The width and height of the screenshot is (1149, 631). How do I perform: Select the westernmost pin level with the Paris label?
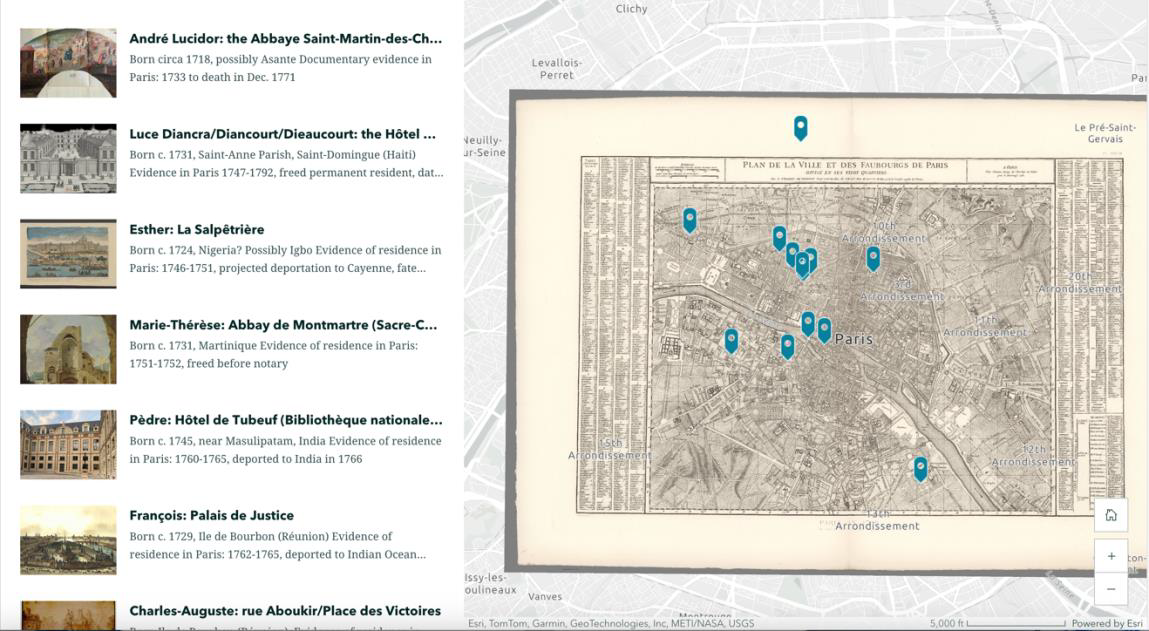[x=731, y=341]
